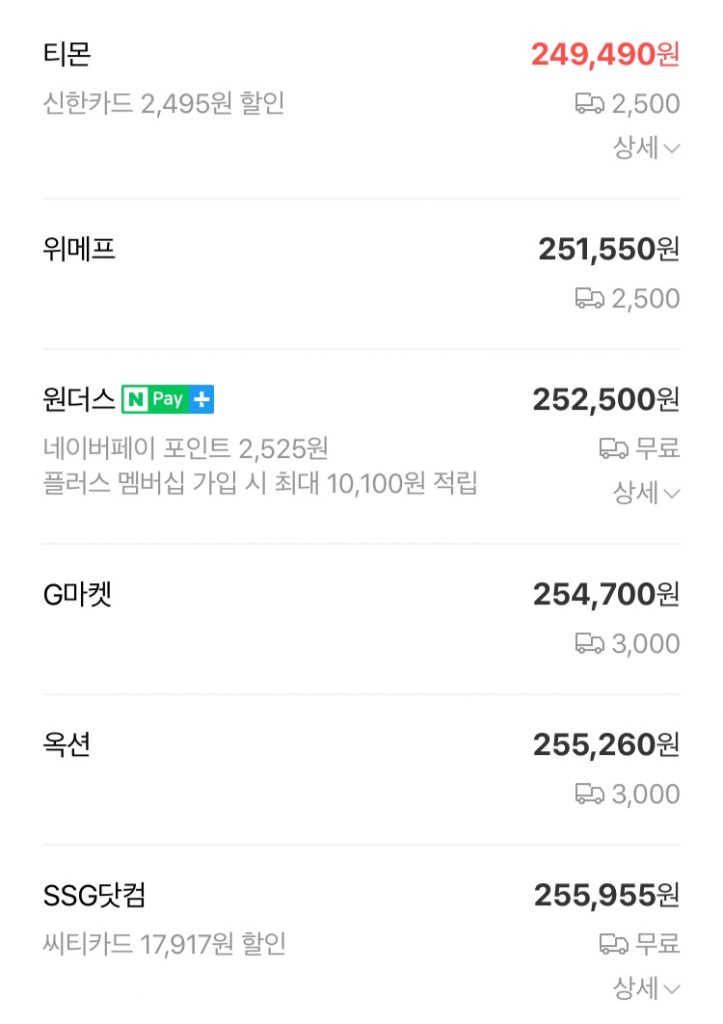
Task: Click the 신한카드 2,495원 할인 text
Action: pos(164,104)
